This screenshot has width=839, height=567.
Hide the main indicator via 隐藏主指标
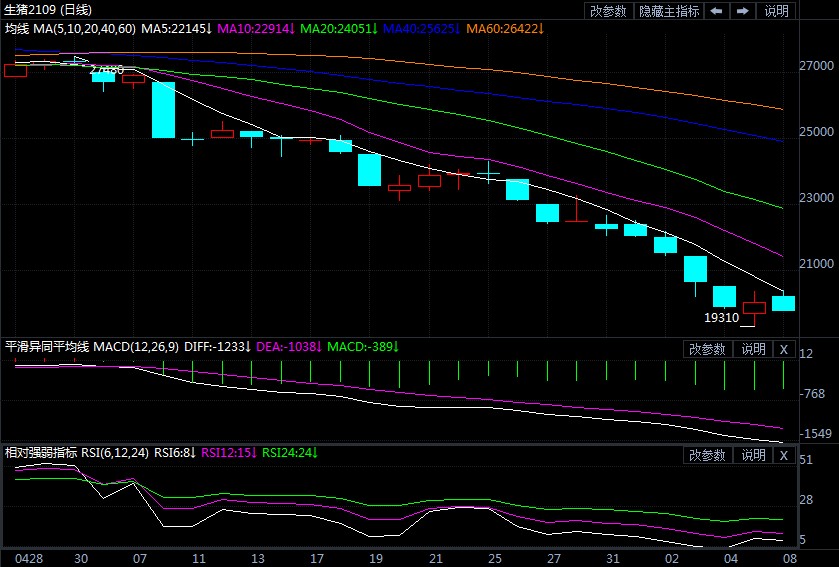point(669,11)
